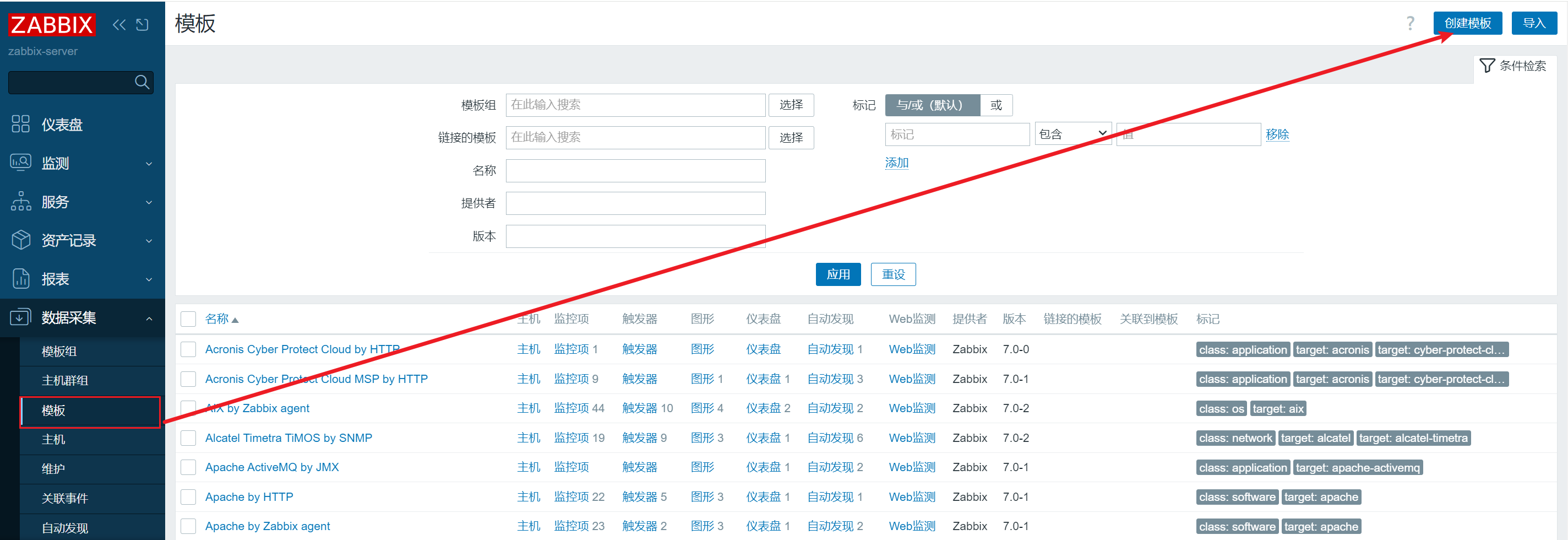The width and height of the screenshot is (1568, 540).
Task: Toggle the sidebar hide icon next to the chevrons
Action: pyautogui.click(x=143, y=24)
